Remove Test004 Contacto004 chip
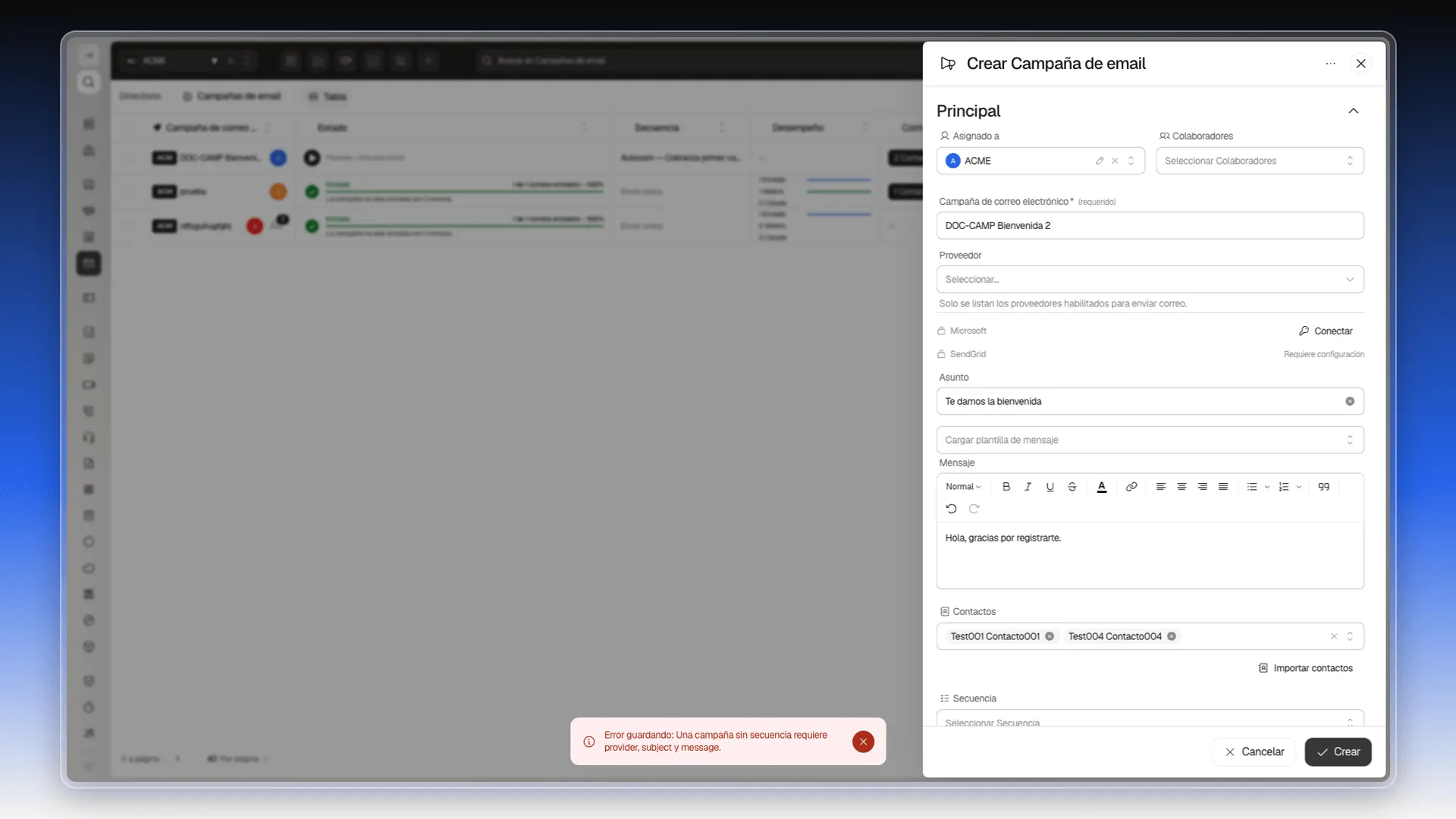The width and height of the screenshot is (1456, 819). pos(1172,636)
